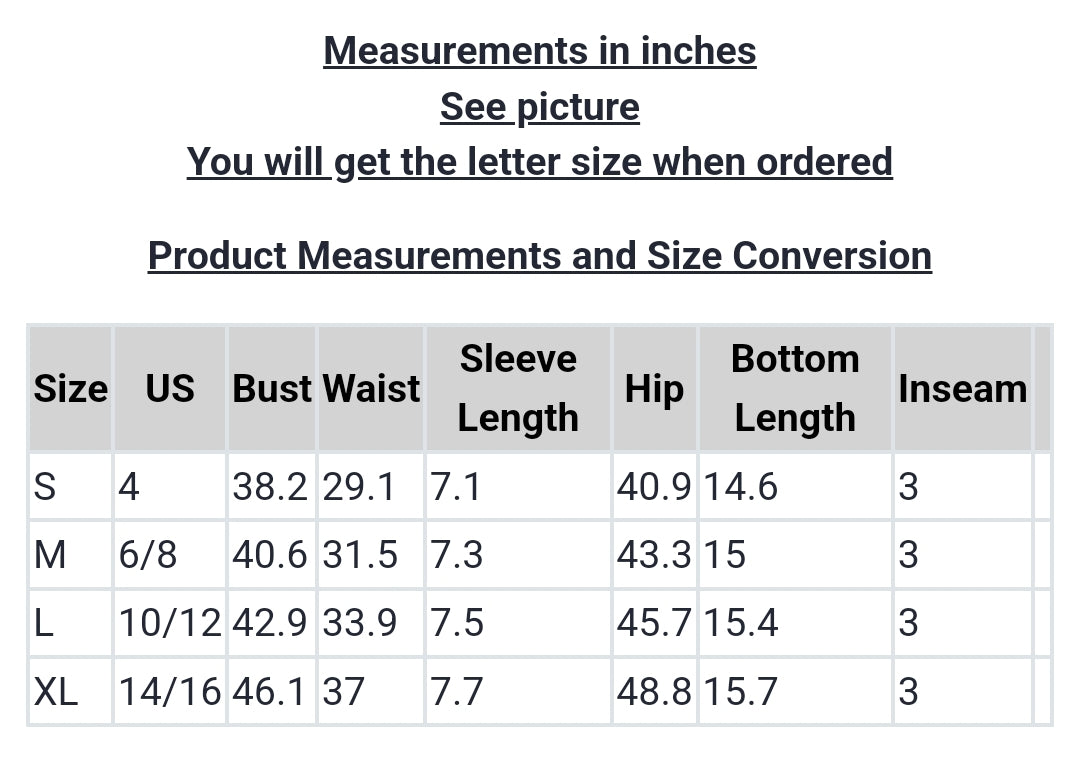Select the Bottom Length column header
Viewport: 1080px width, 778px height.
pos(795,388)
